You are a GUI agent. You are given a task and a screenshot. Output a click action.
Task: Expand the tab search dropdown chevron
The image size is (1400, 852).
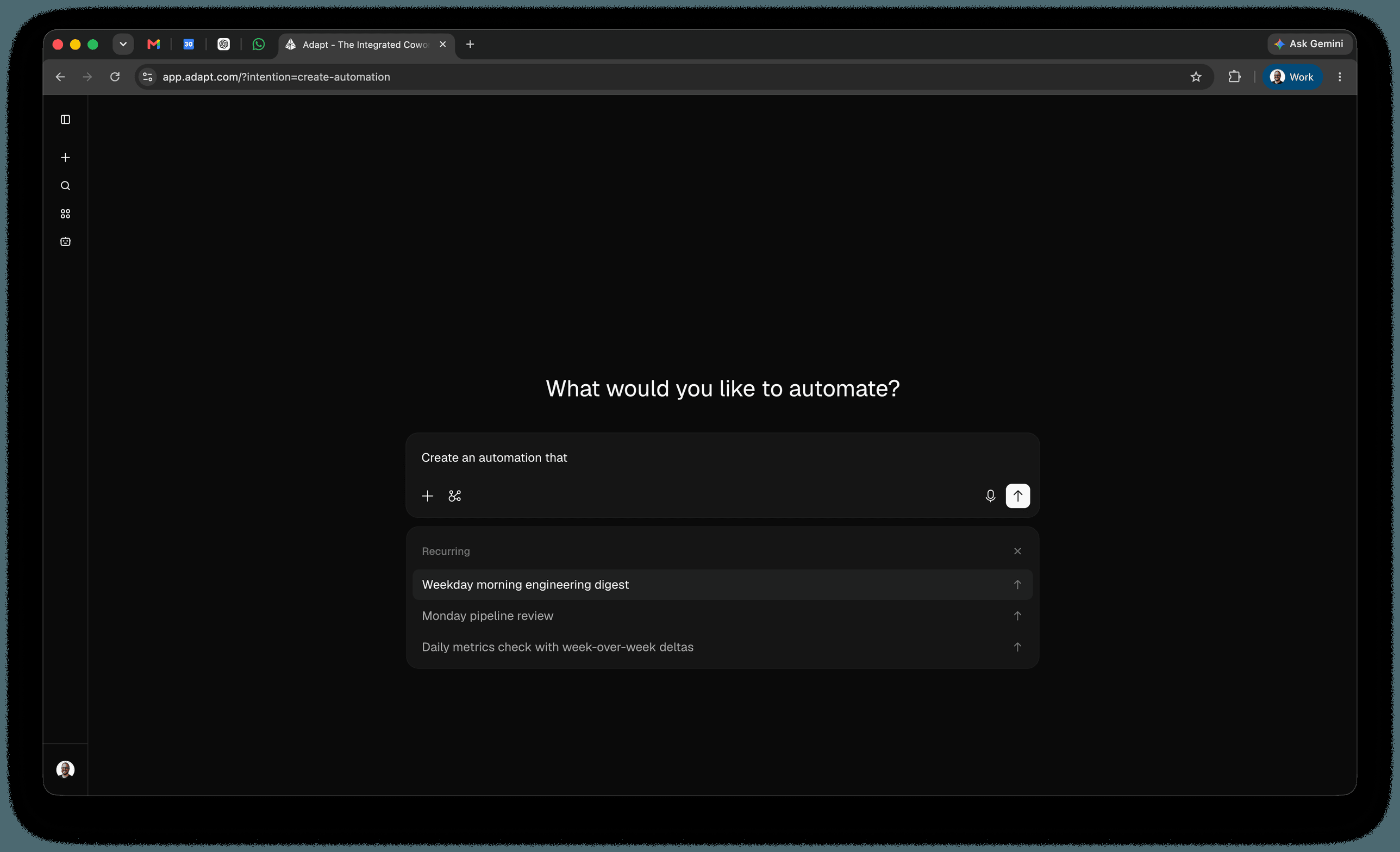(x=123, y=45)
